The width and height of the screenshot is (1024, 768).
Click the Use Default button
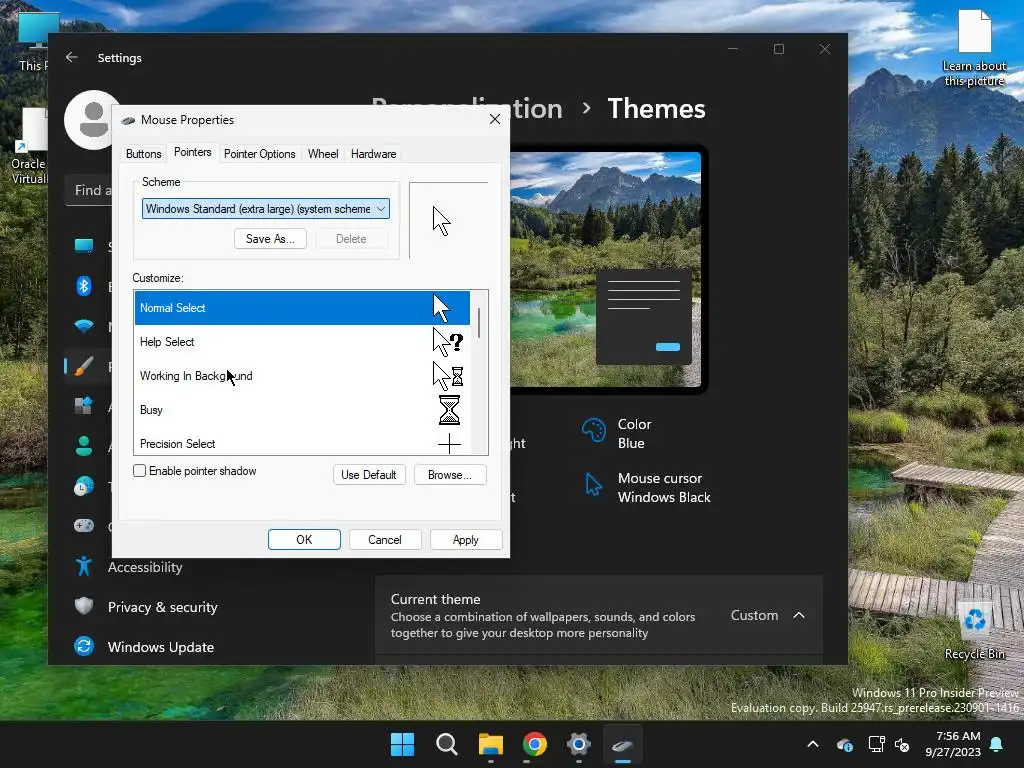[x=368, y=475]
